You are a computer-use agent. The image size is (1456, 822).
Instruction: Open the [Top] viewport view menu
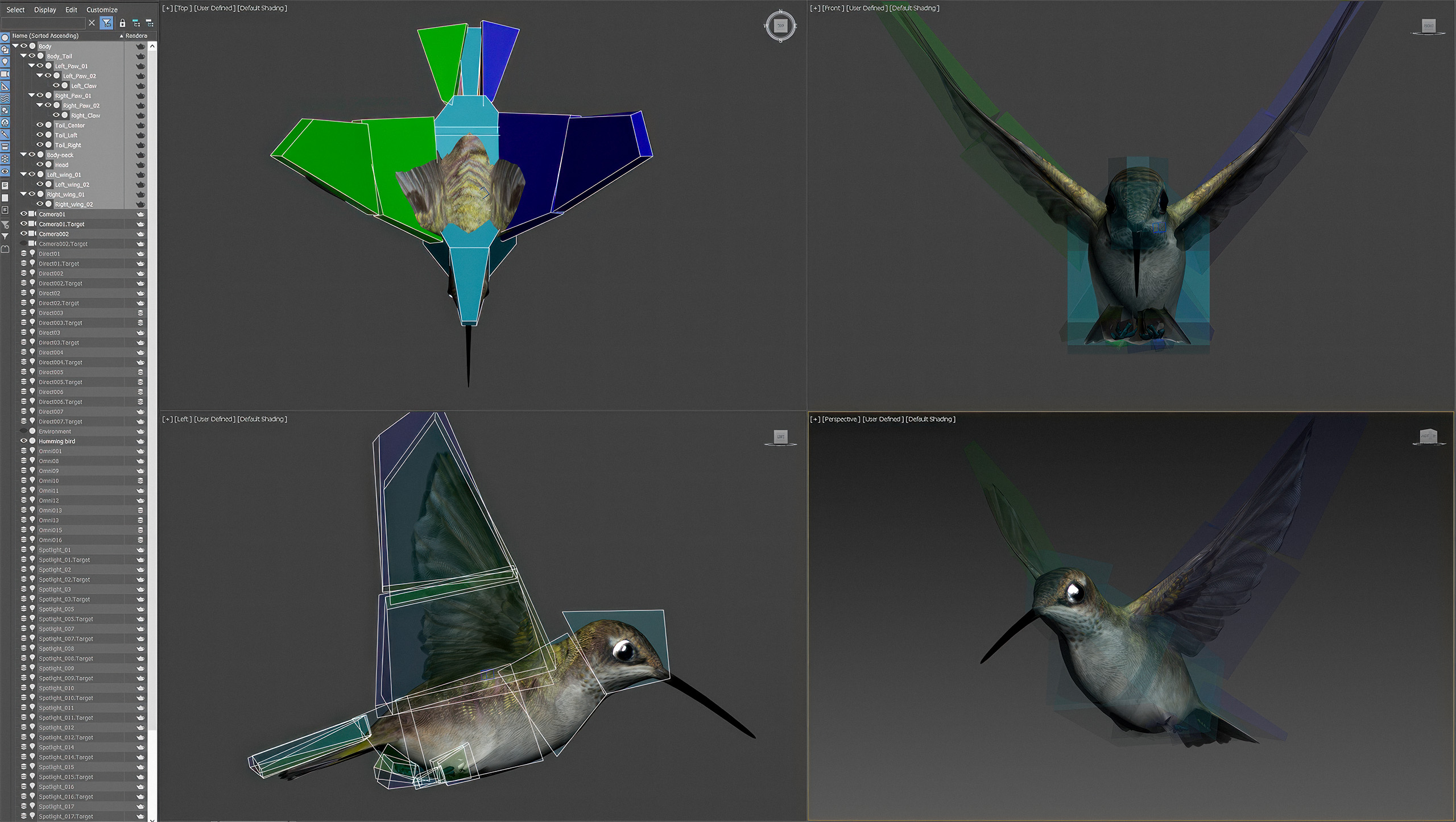[x=183, y=9]
